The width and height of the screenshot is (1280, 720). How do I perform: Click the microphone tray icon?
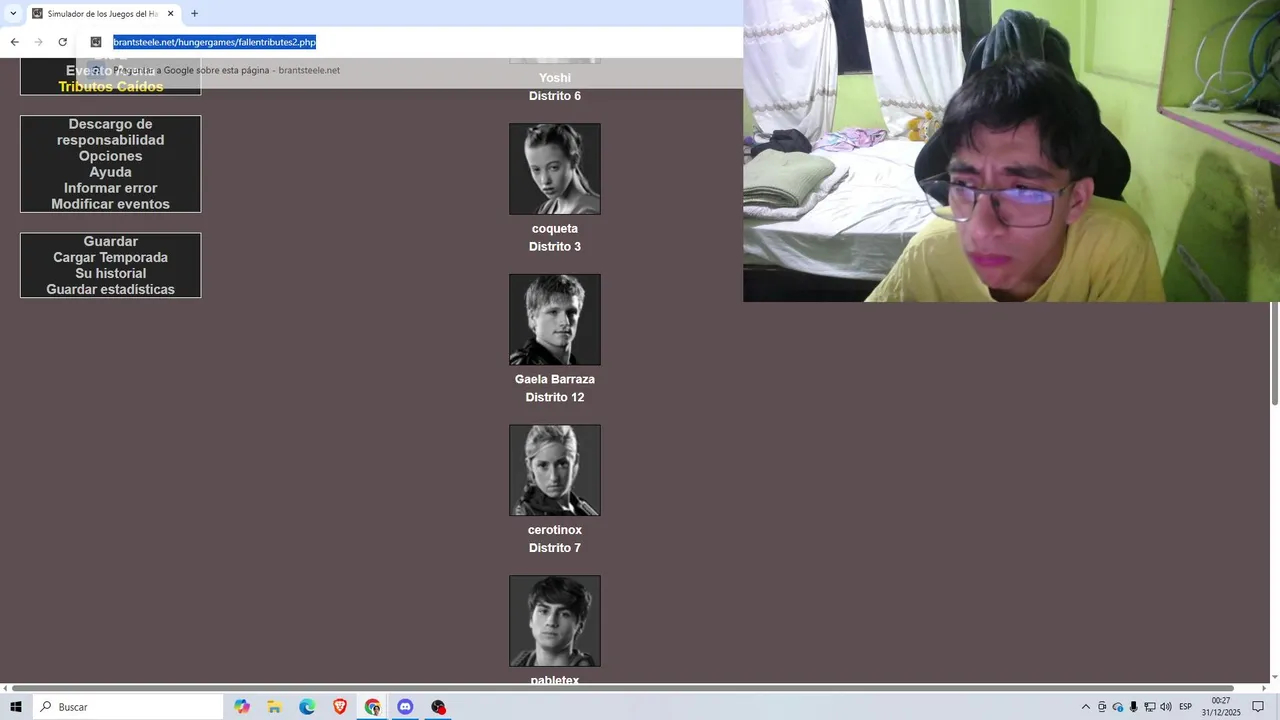[x=1134, y=707]
